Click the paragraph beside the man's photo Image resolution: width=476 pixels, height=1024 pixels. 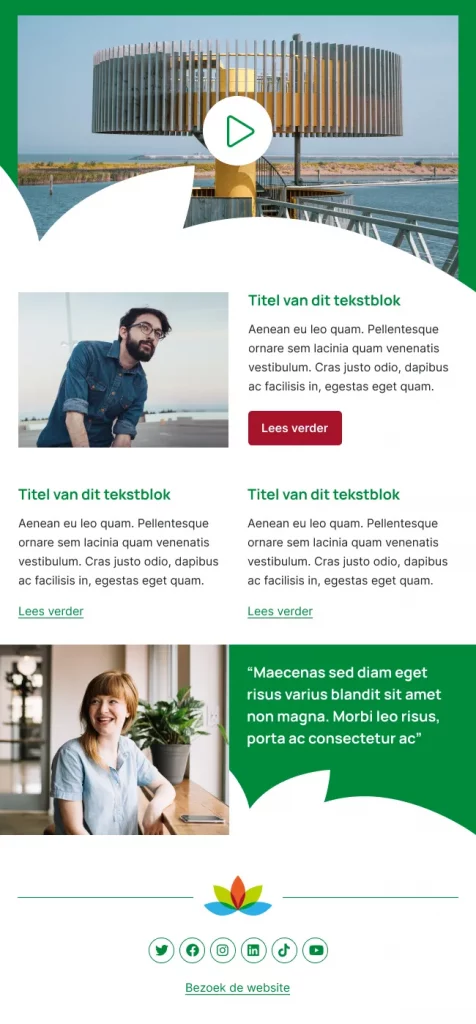pos(348,358)
